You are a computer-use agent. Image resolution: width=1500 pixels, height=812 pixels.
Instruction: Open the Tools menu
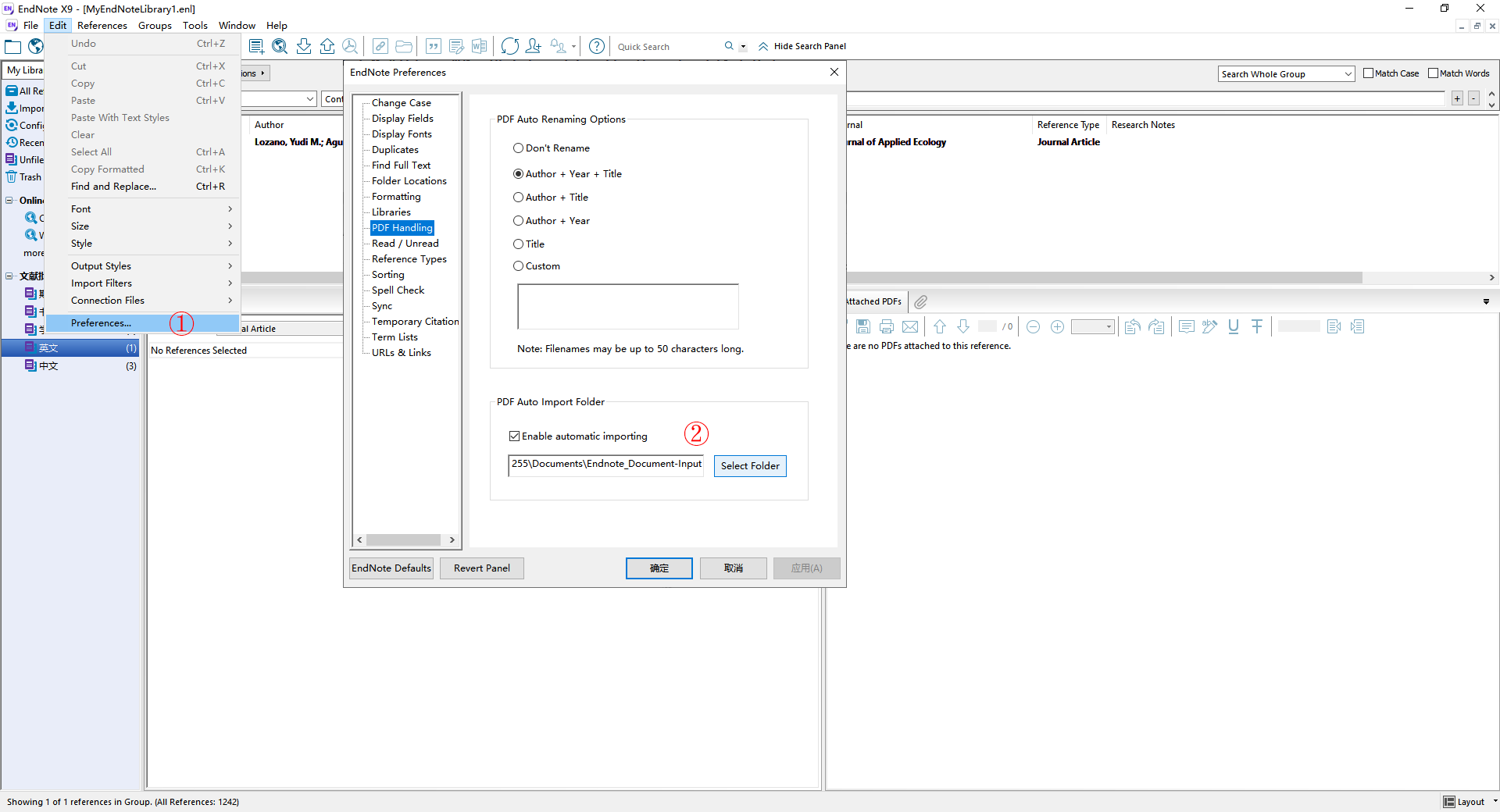(x=195, y=25)
